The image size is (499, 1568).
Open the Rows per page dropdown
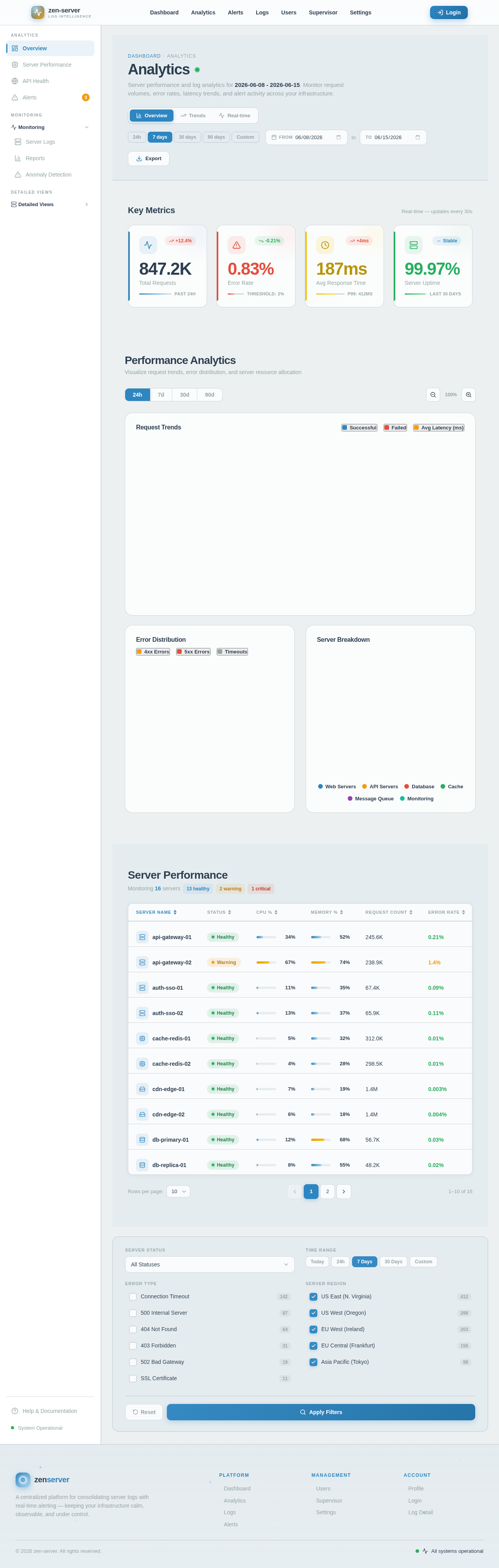tap(178, 1191)
